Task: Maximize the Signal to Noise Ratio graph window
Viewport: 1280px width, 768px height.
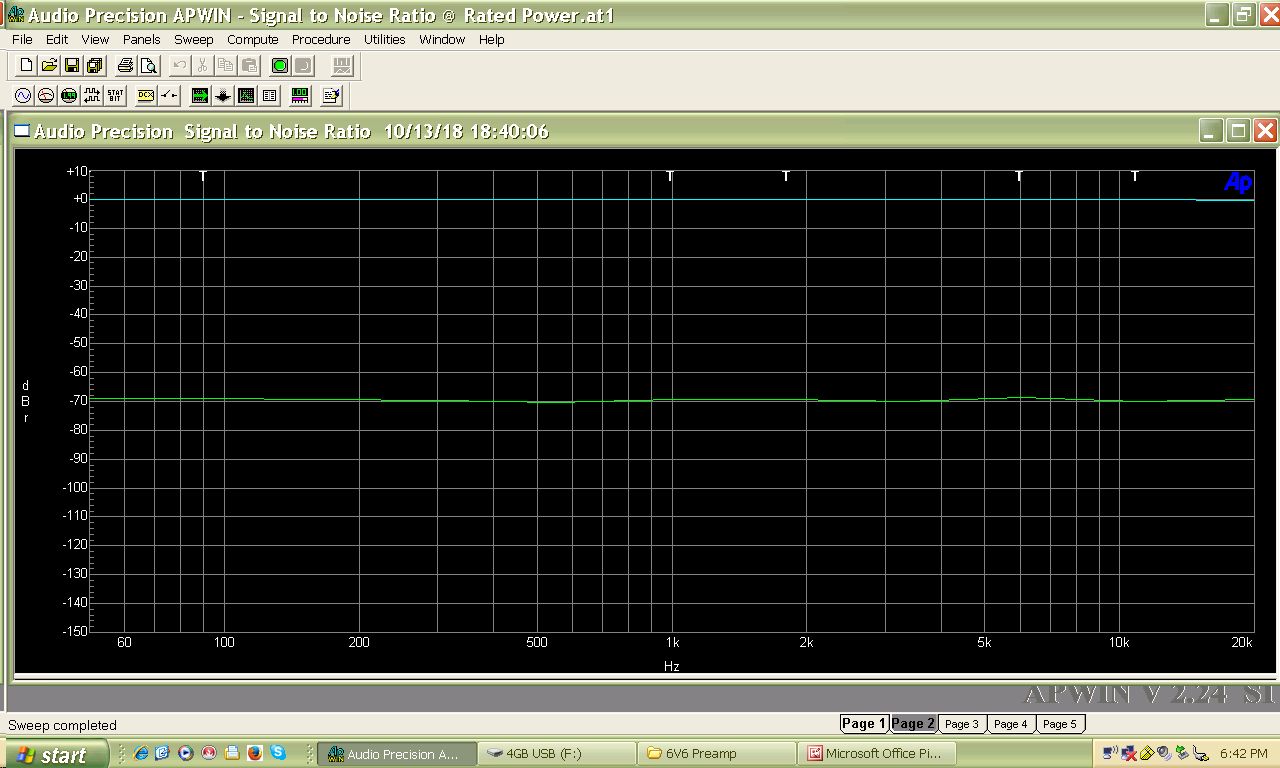Action: (x=1238, y=131)
